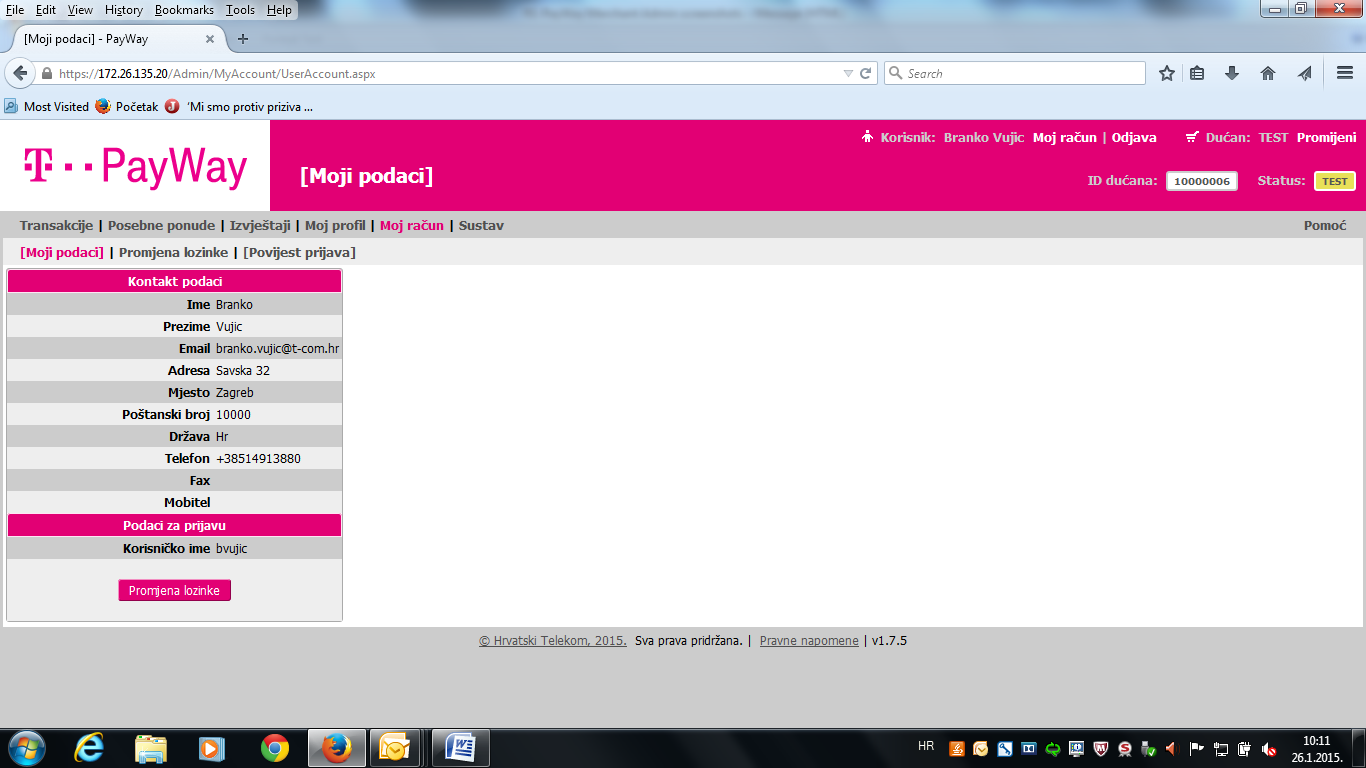Open the Povijest prijava tab
This screenshot has height=768, width=1366.
(x=299, y=253)
